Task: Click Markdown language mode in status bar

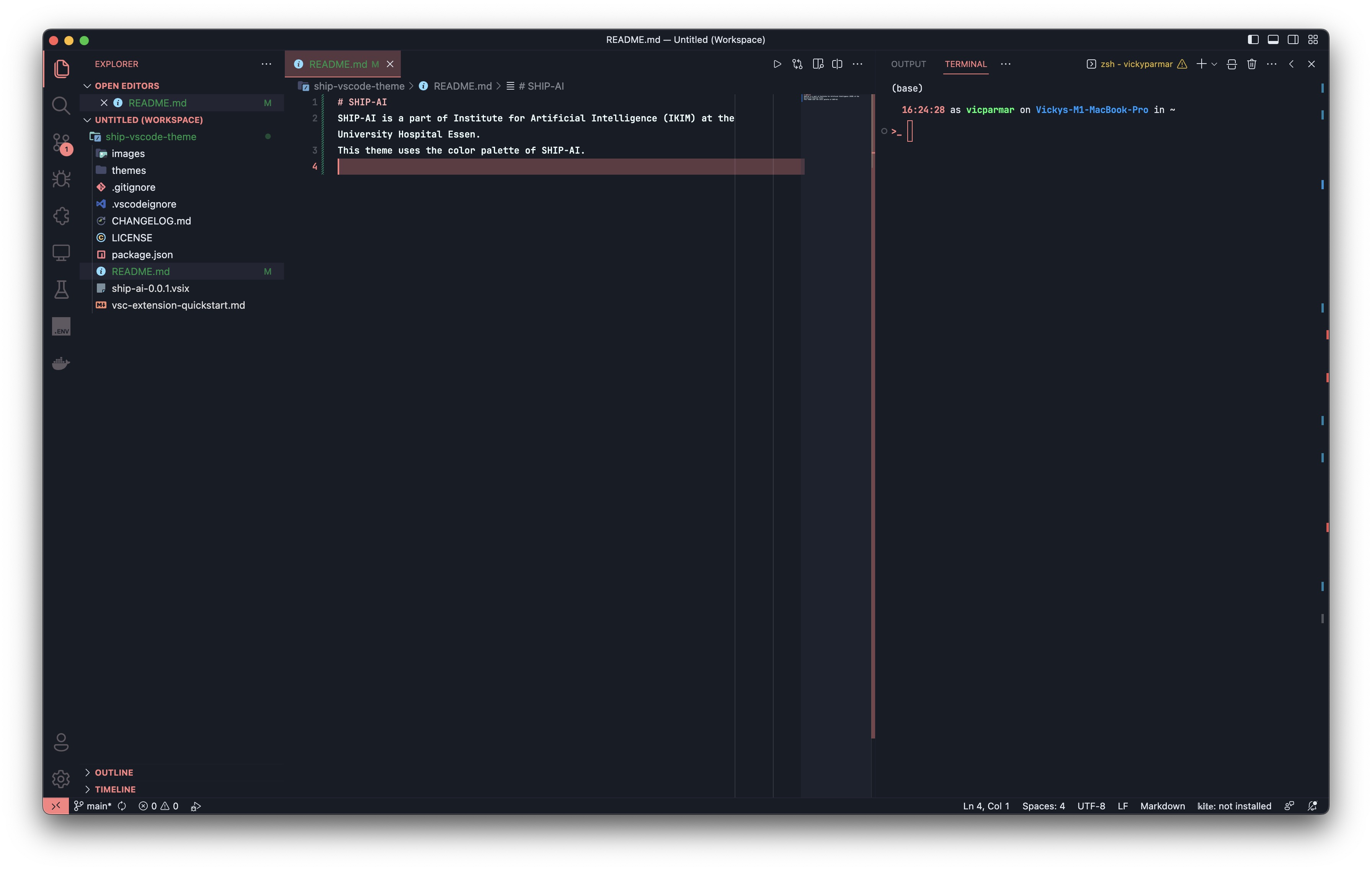Action: point(1162,806)
